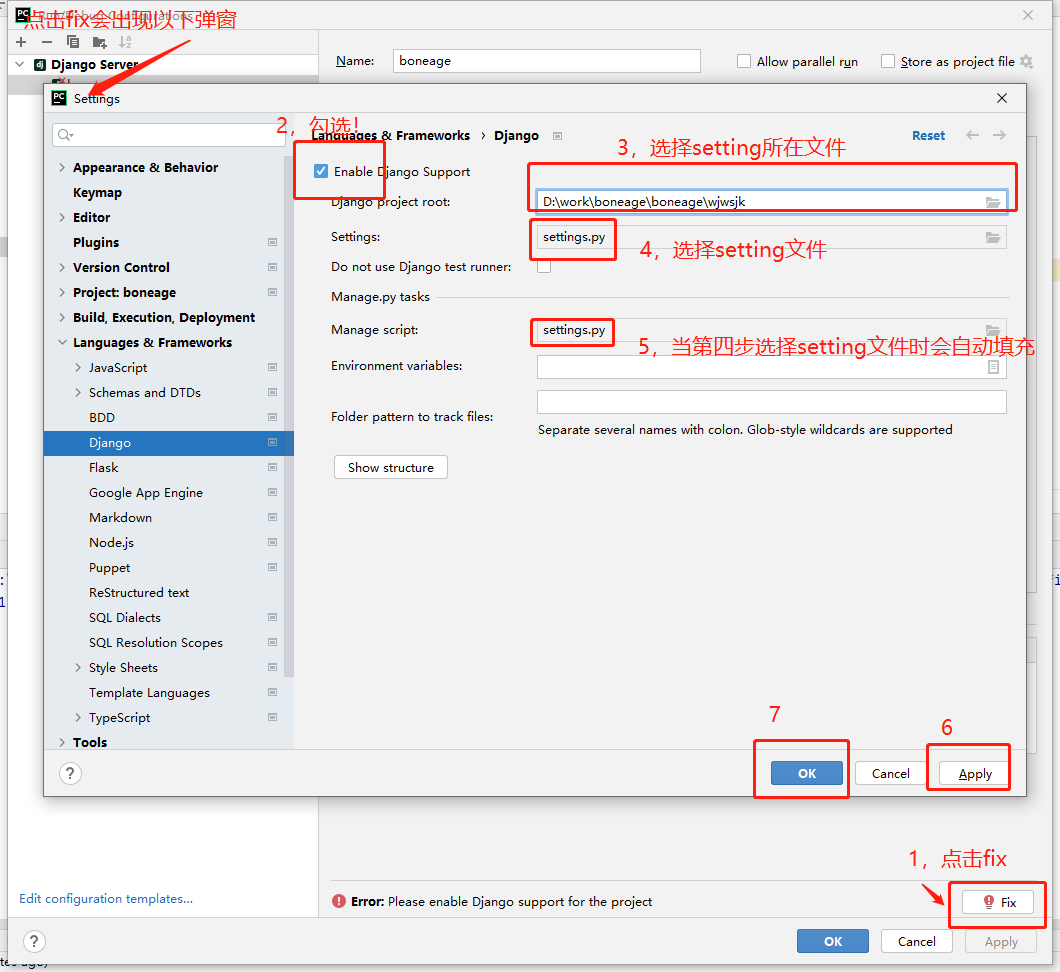1060x972 pixels.
Task: Expand the Tools section
Action: [x=62, y=742]
